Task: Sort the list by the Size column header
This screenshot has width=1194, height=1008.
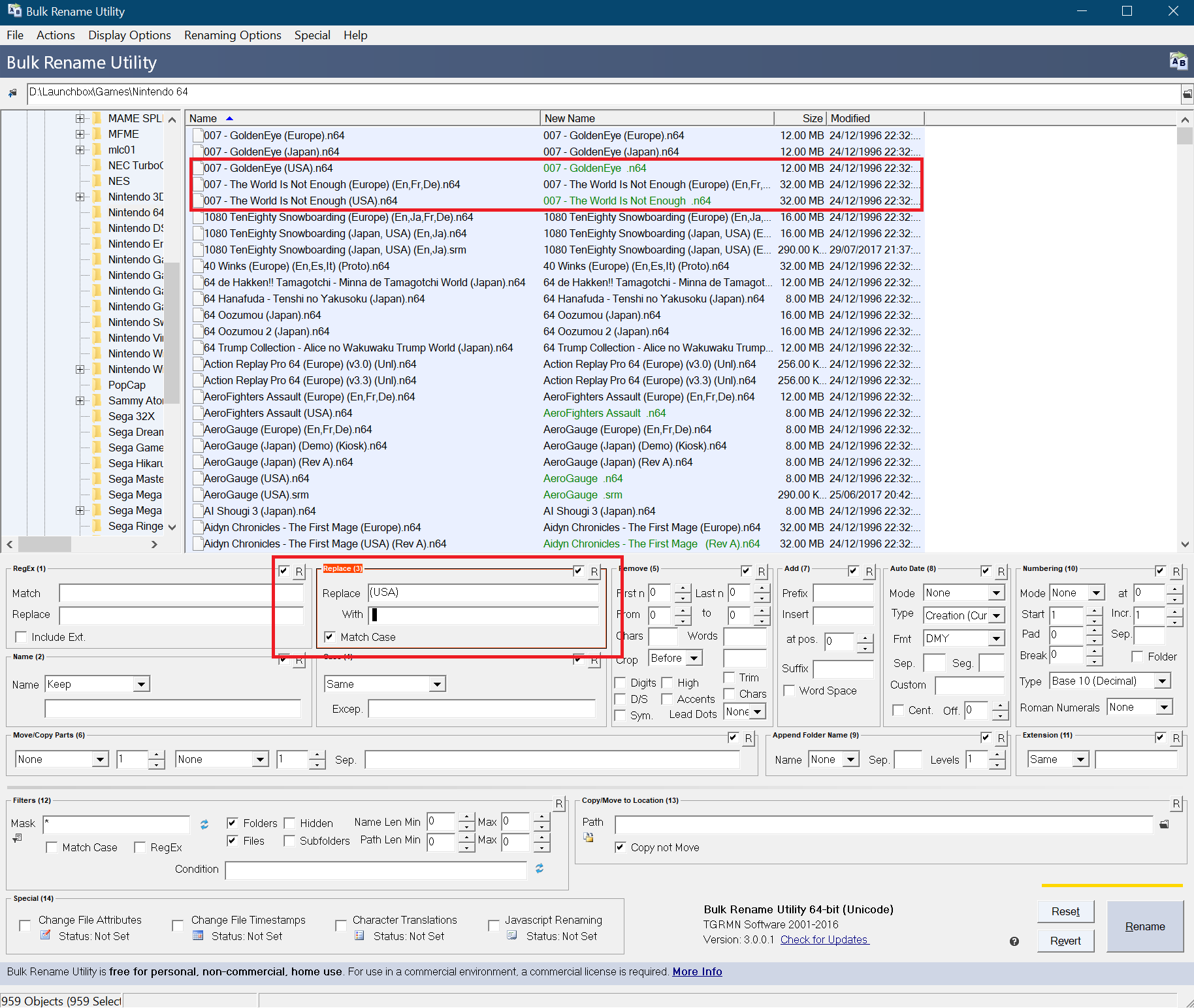Action: coord(800,118)
